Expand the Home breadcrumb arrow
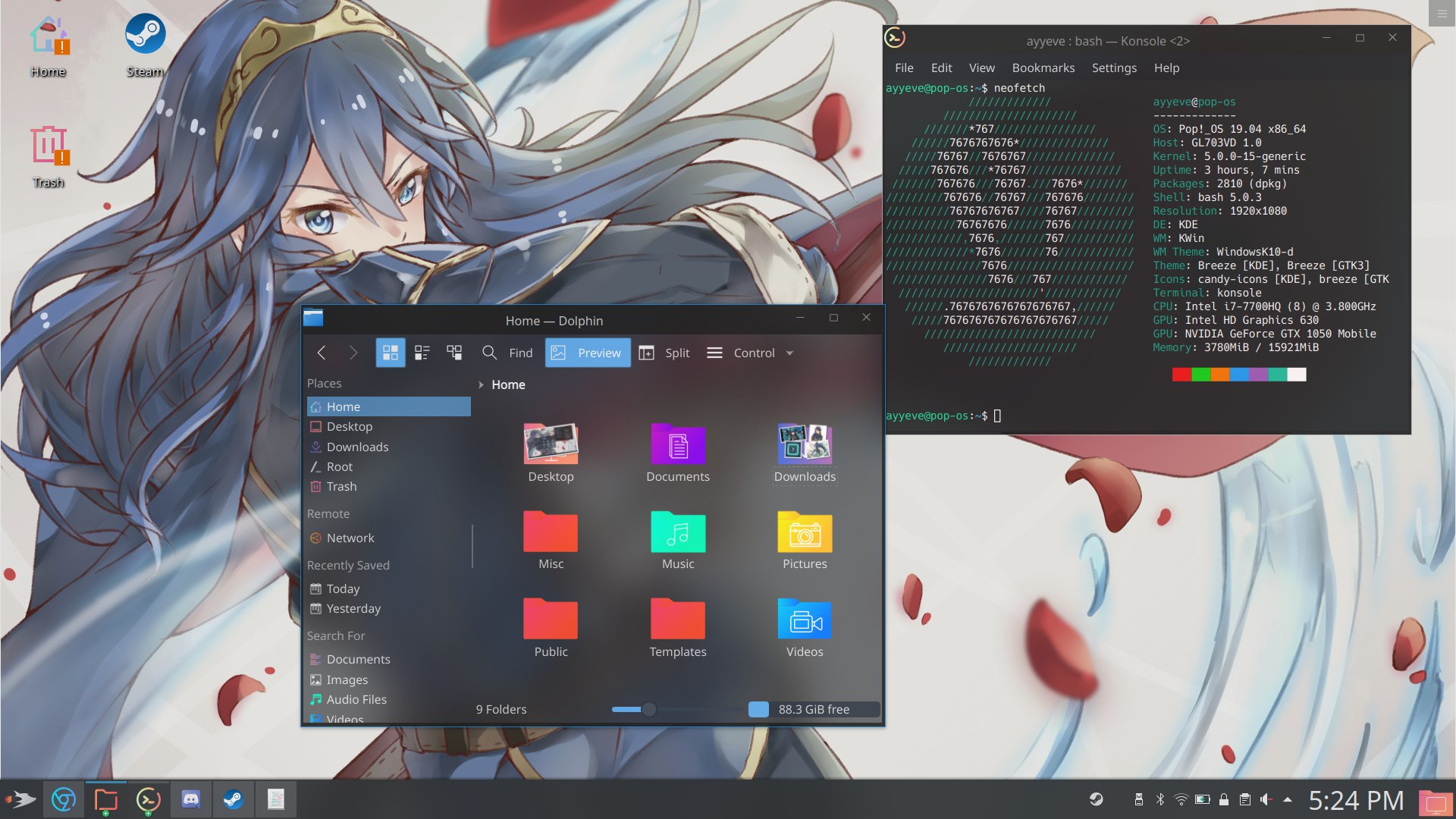Image resolution: width=1456 pixels, height=819 pixels. click(481, 385)
